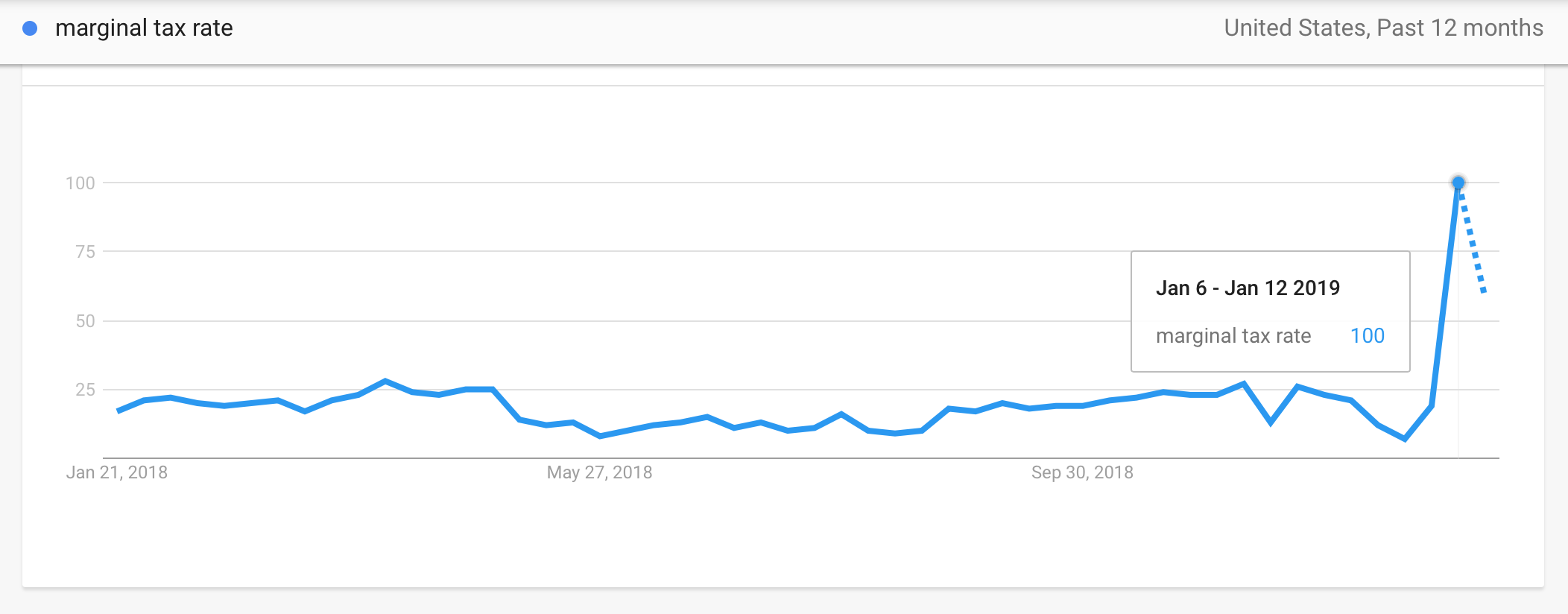1568x614 pixels.
Task: Click the trend line's starting point at Jan 21, 2018
Action: 118,411
